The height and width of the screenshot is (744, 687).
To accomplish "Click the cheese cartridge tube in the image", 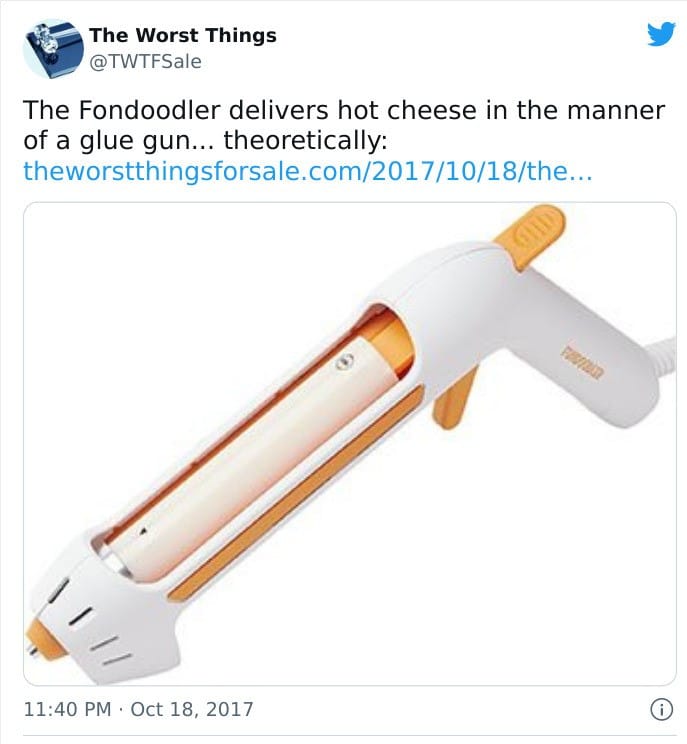I will pos(247,459).
